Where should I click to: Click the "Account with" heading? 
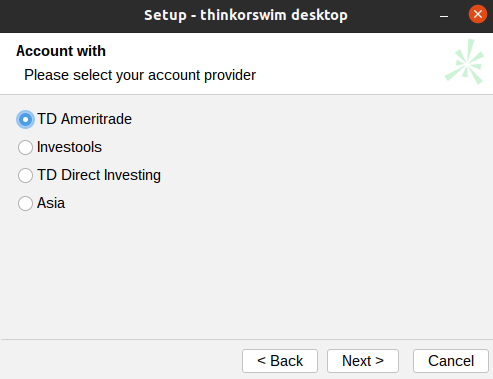click(61, 51)
